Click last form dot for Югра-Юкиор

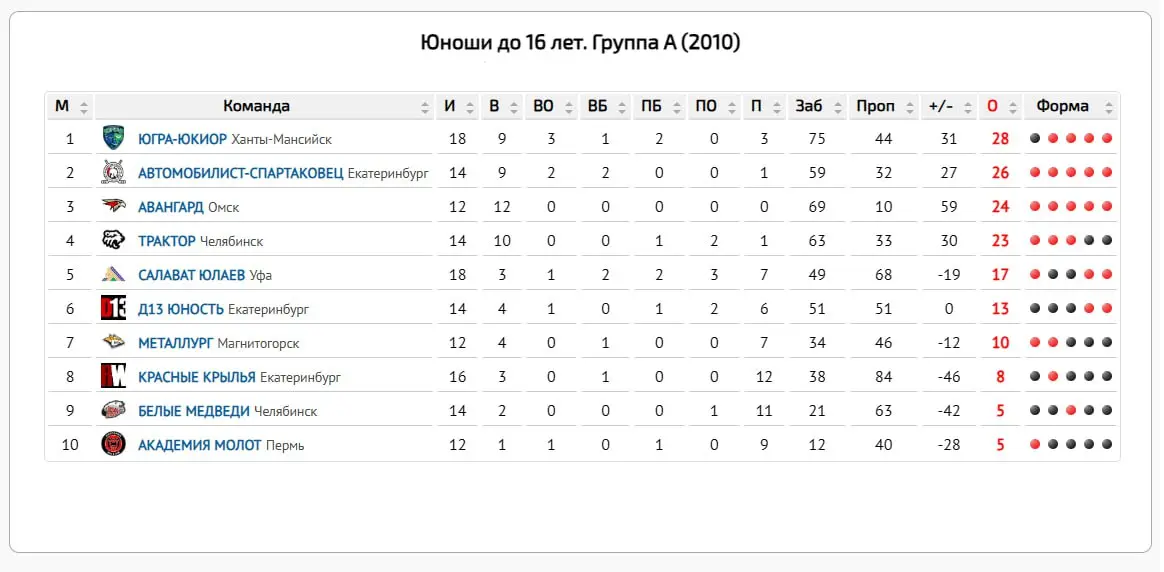[1106, 139]
